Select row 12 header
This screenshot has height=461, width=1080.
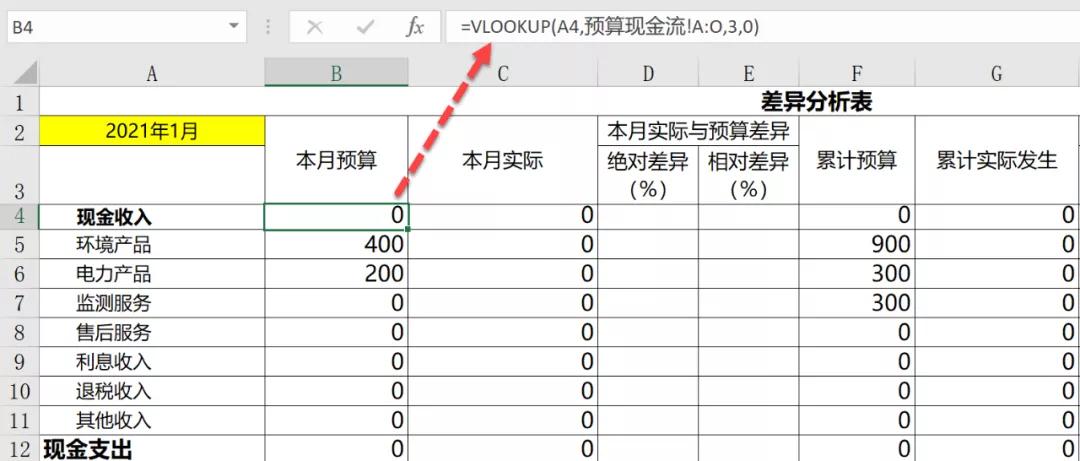(19, 449)
